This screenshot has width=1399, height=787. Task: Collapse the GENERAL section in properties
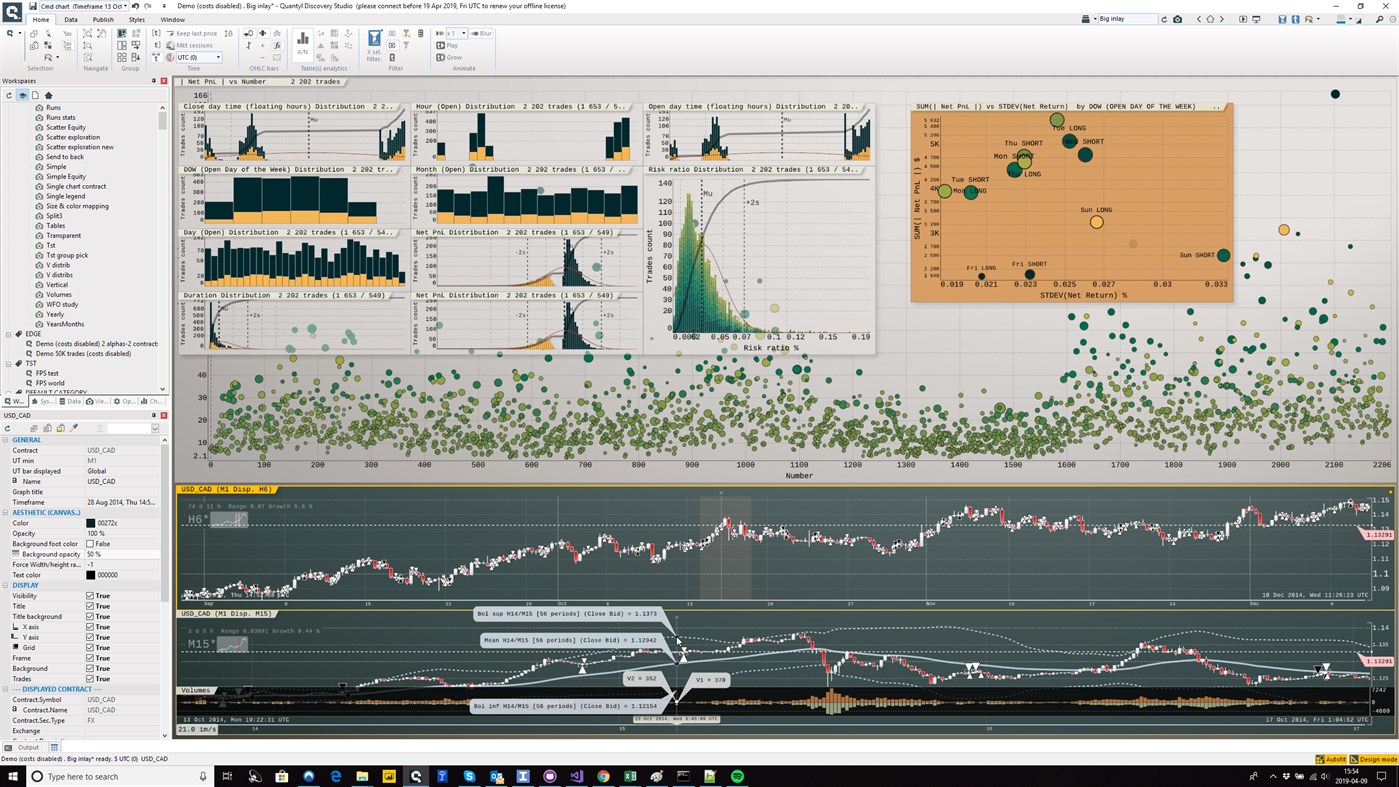(6, 439)
